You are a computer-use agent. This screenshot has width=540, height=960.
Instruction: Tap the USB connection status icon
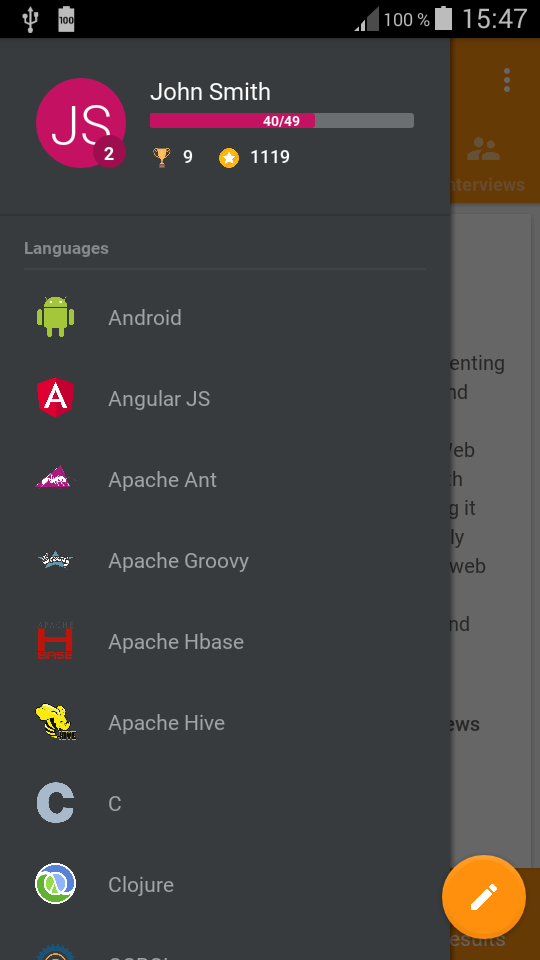[x=29, y=19]
